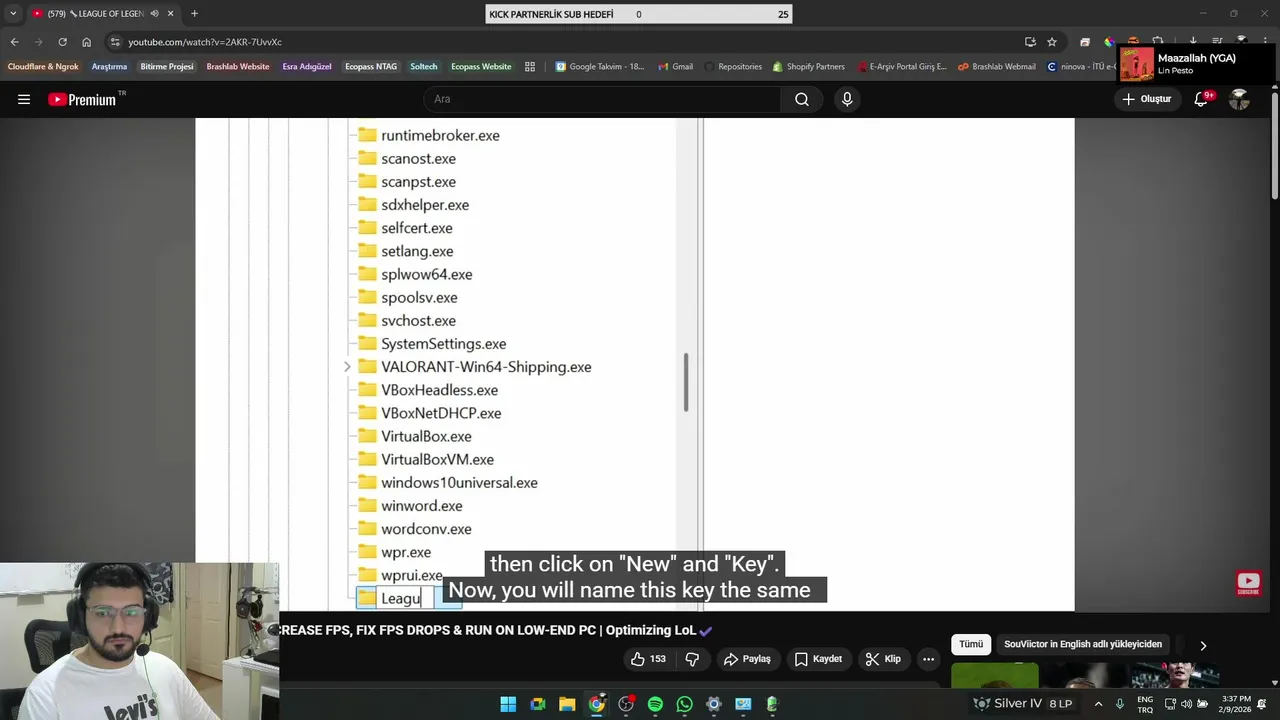
Task: Reload the current page
Action: [x=62, y=42]
